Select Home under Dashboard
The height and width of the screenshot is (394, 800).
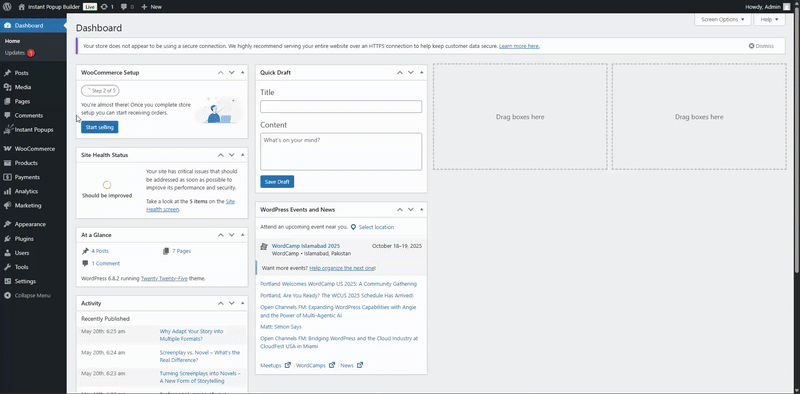[x=12, y=41]
